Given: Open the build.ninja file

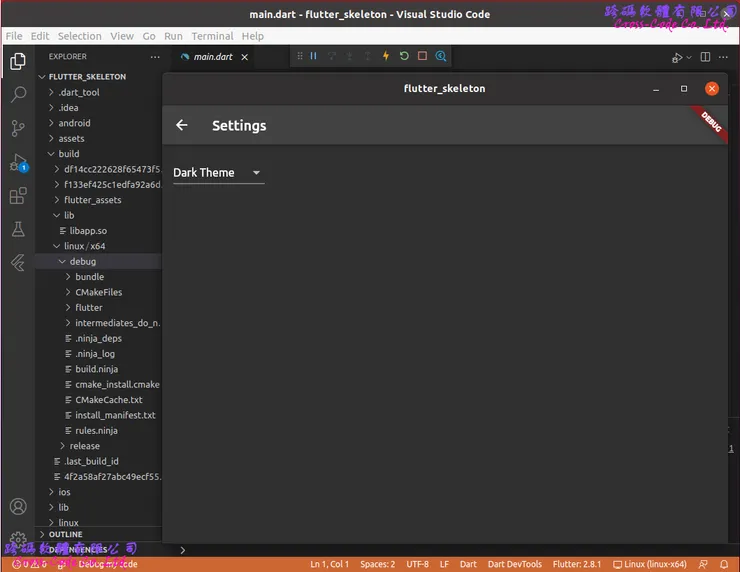Looking at the screenshot, I should pyautogui.click(x=98, y=369).
